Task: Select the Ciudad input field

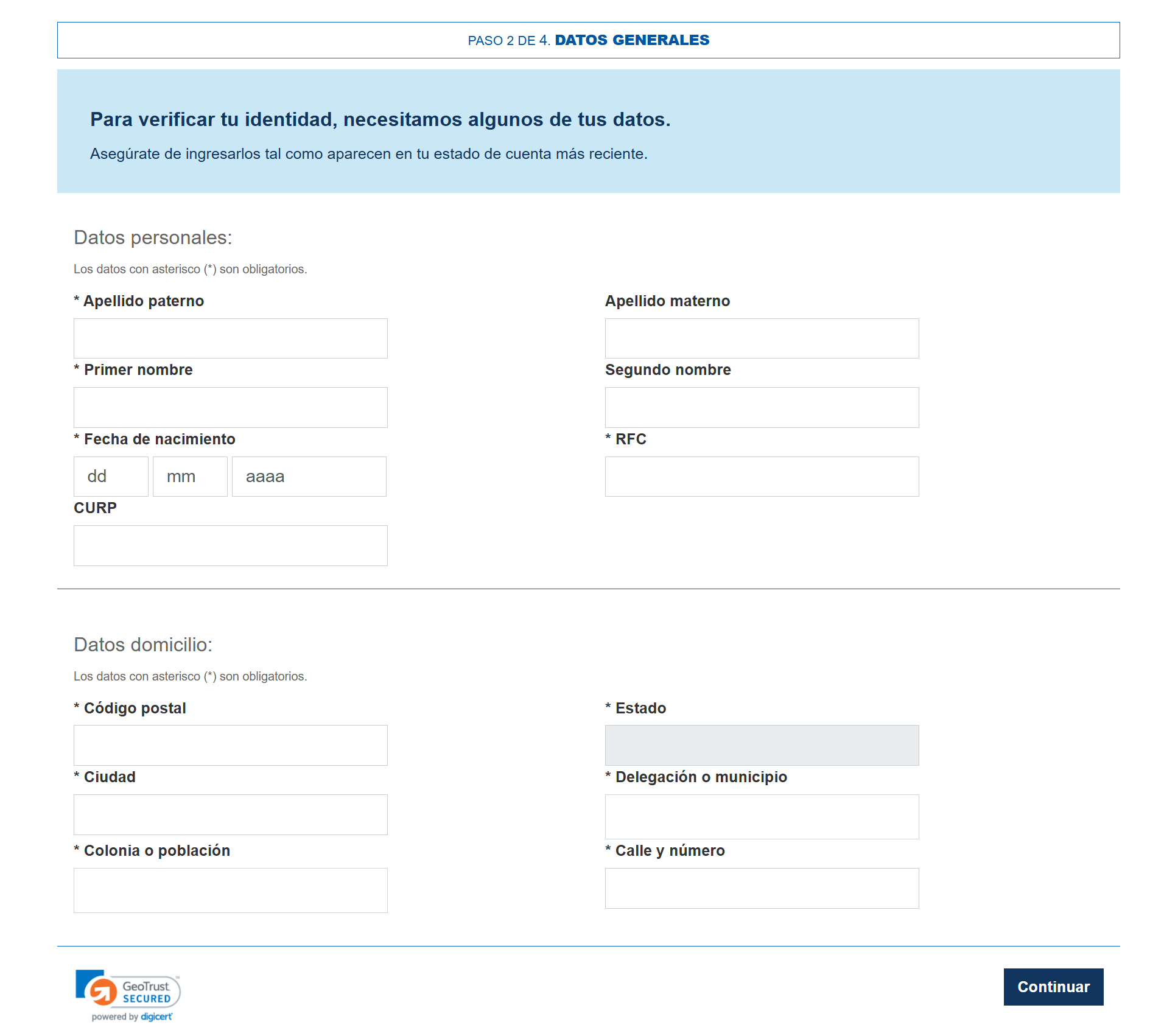Action: point(230,814)
